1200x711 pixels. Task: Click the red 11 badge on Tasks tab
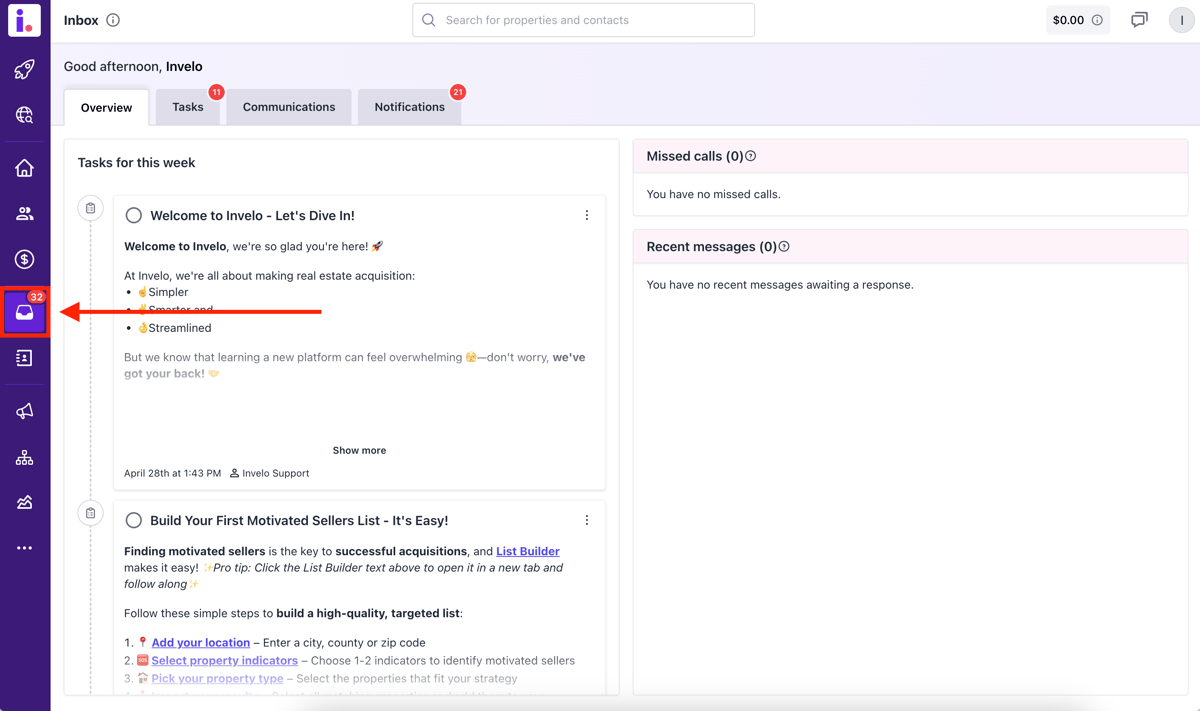pyautogui.click(x=216, y=92)
